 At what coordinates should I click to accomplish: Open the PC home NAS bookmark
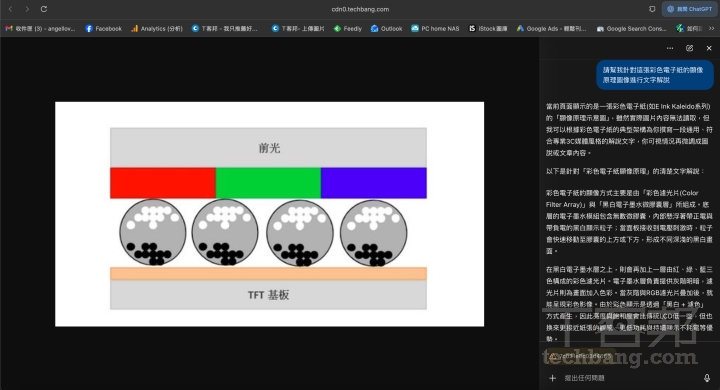pyautogui.click(x=435, y=28)
